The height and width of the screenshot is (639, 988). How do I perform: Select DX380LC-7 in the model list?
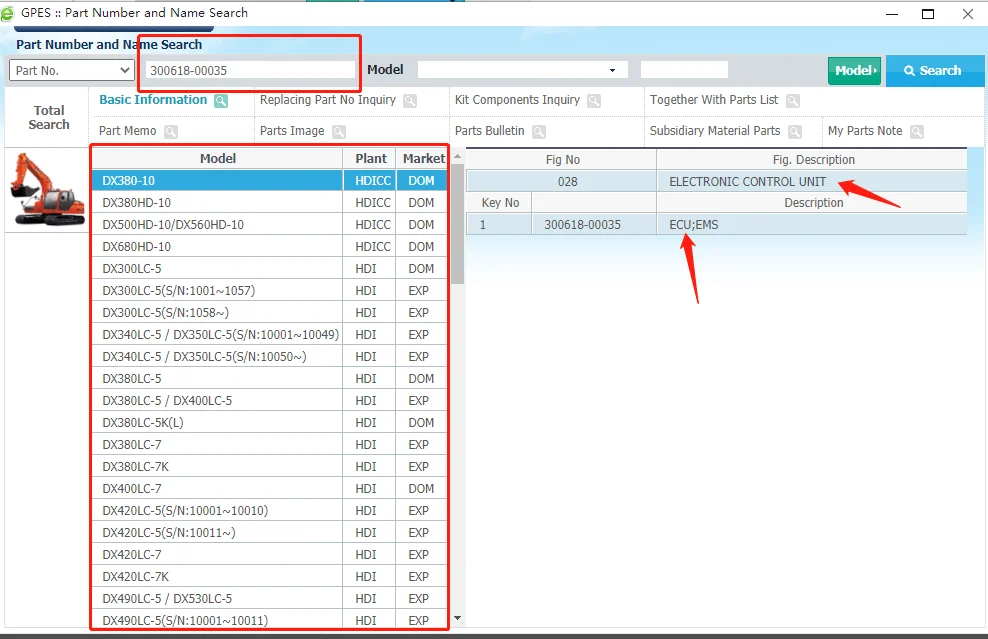(x=218, y=445)
